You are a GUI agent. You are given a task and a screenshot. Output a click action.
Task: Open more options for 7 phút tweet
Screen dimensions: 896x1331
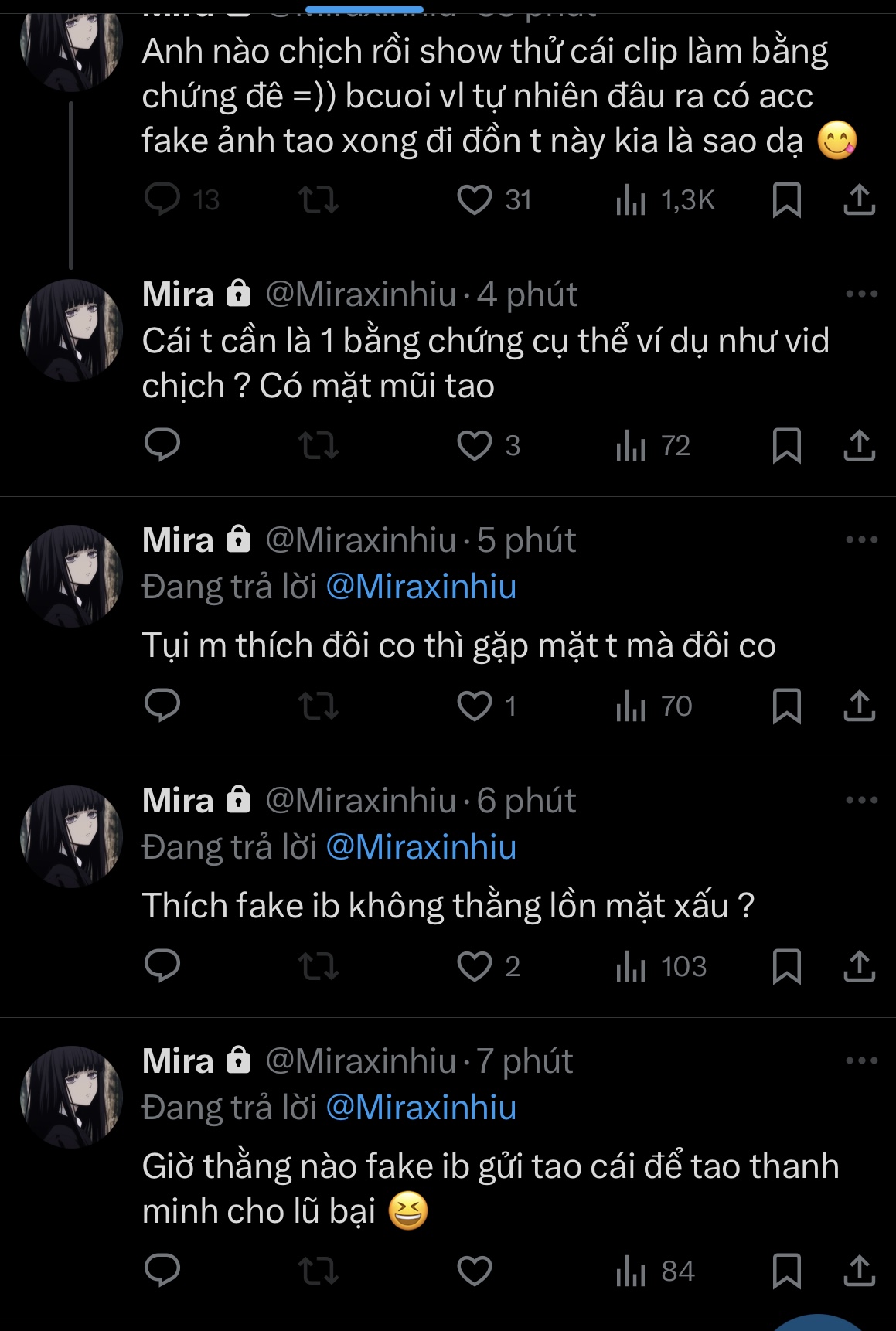tap(861, 1060)
